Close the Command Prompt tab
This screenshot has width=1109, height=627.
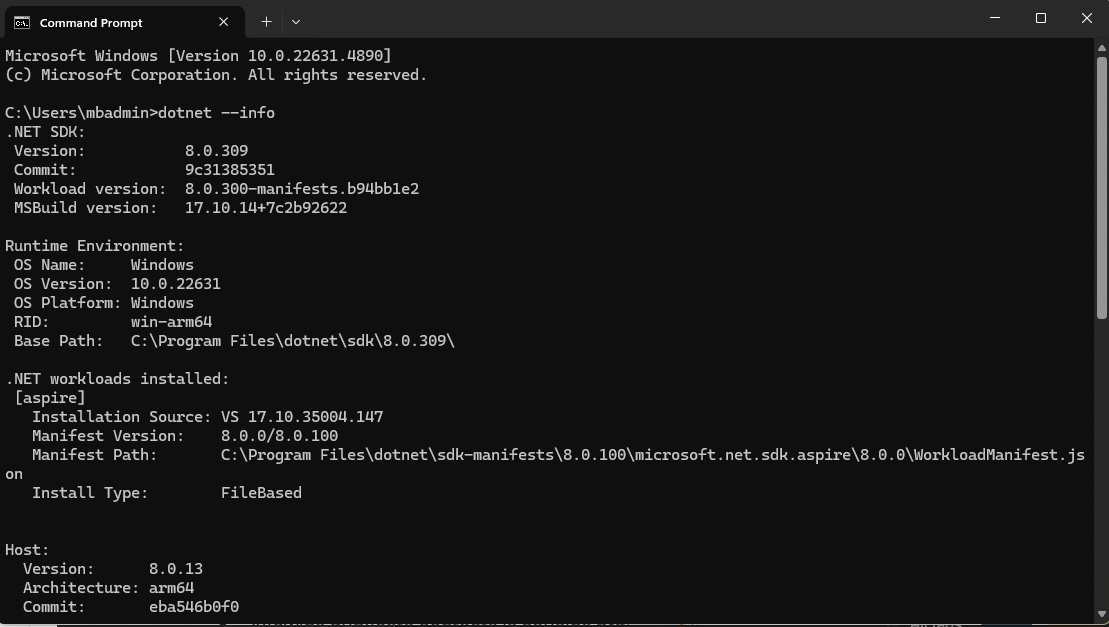click(x=223, y=22)
